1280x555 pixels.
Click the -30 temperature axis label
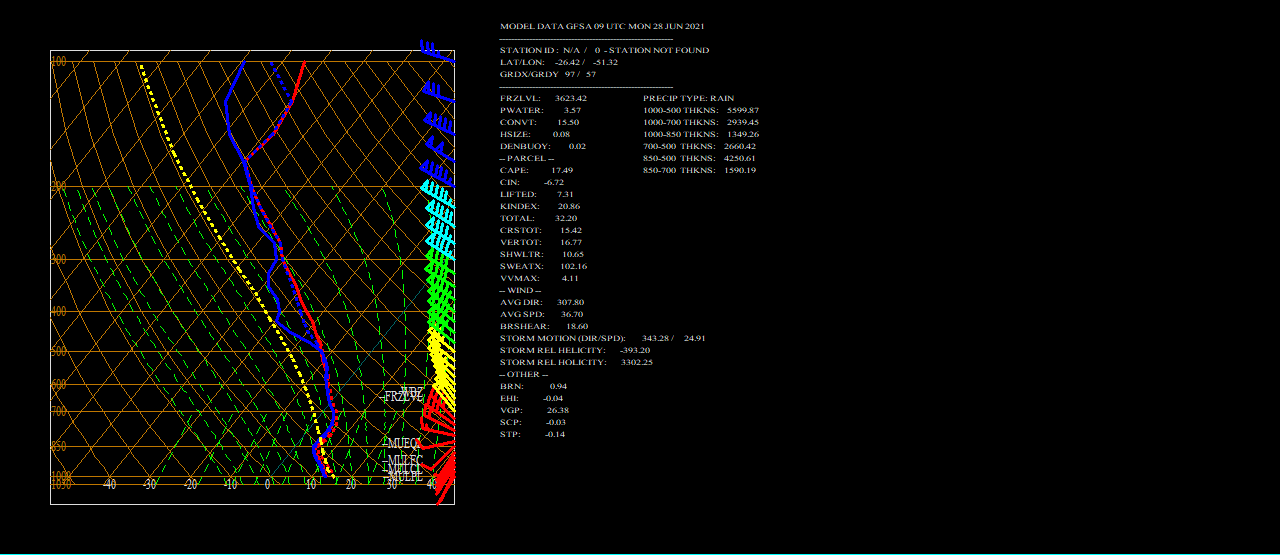tap(150, 484)
